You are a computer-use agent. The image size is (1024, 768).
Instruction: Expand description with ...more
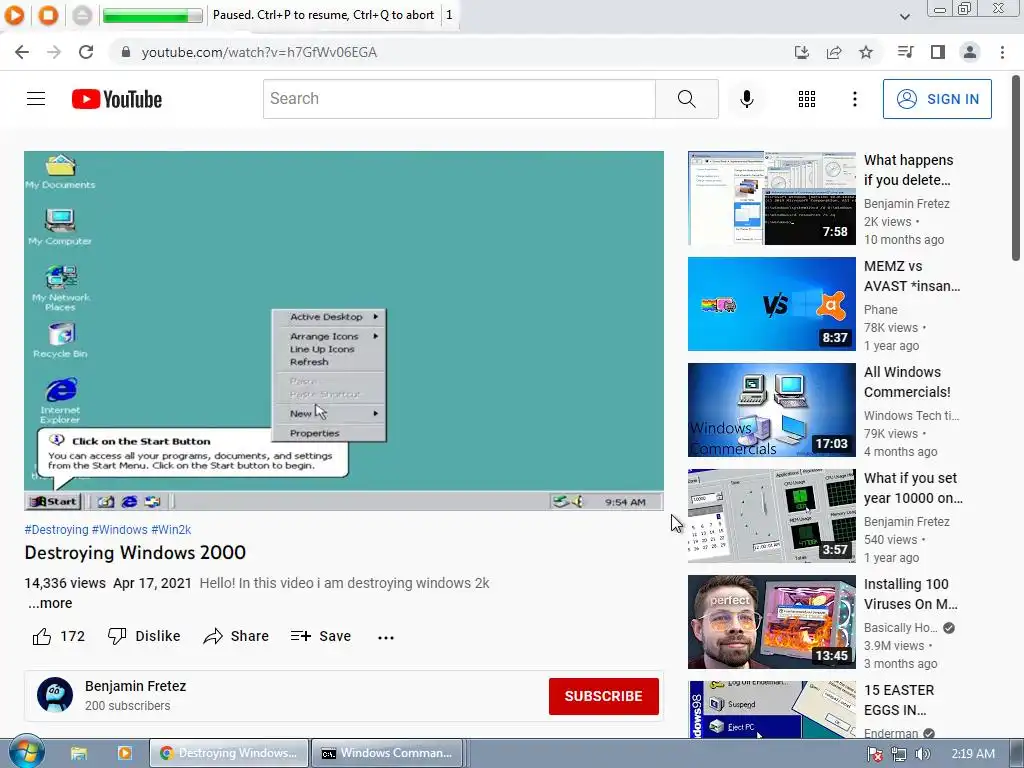[50, 603]
